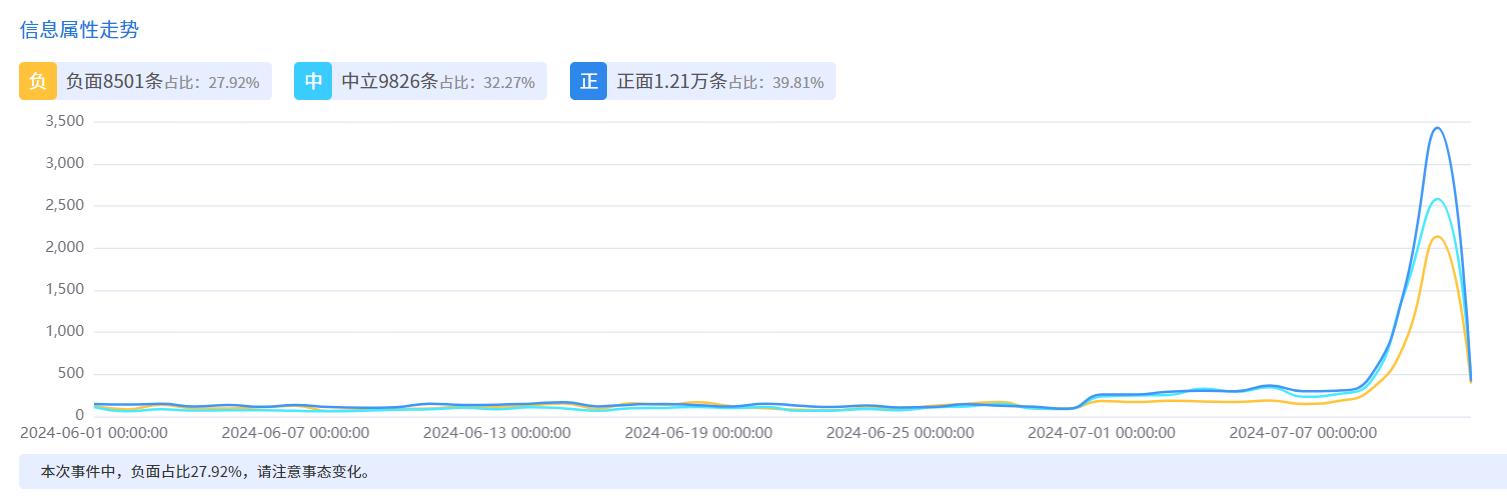Screen dimensions: 1507x496
Task: Click the blue positive line peak
Action: pyautogui.click(x=1437, y=128)
